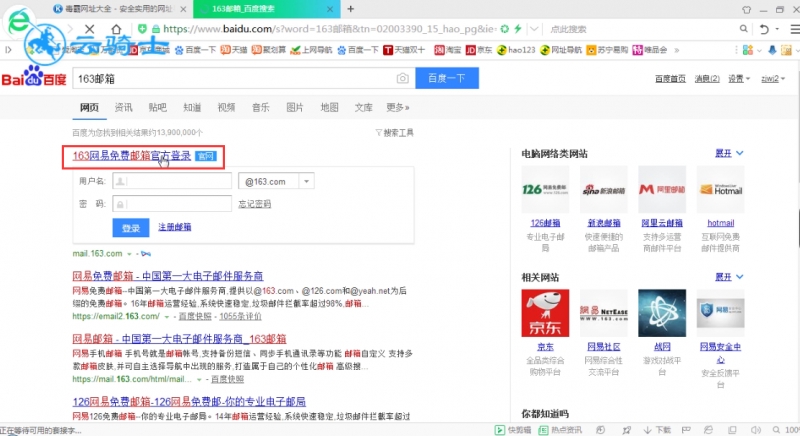Image resolution: width=800 pixels, height=436 pixels.
Task: Toggle the speaker sound icon in status bar
Action: pyautogui.click(x=756, y=430)
